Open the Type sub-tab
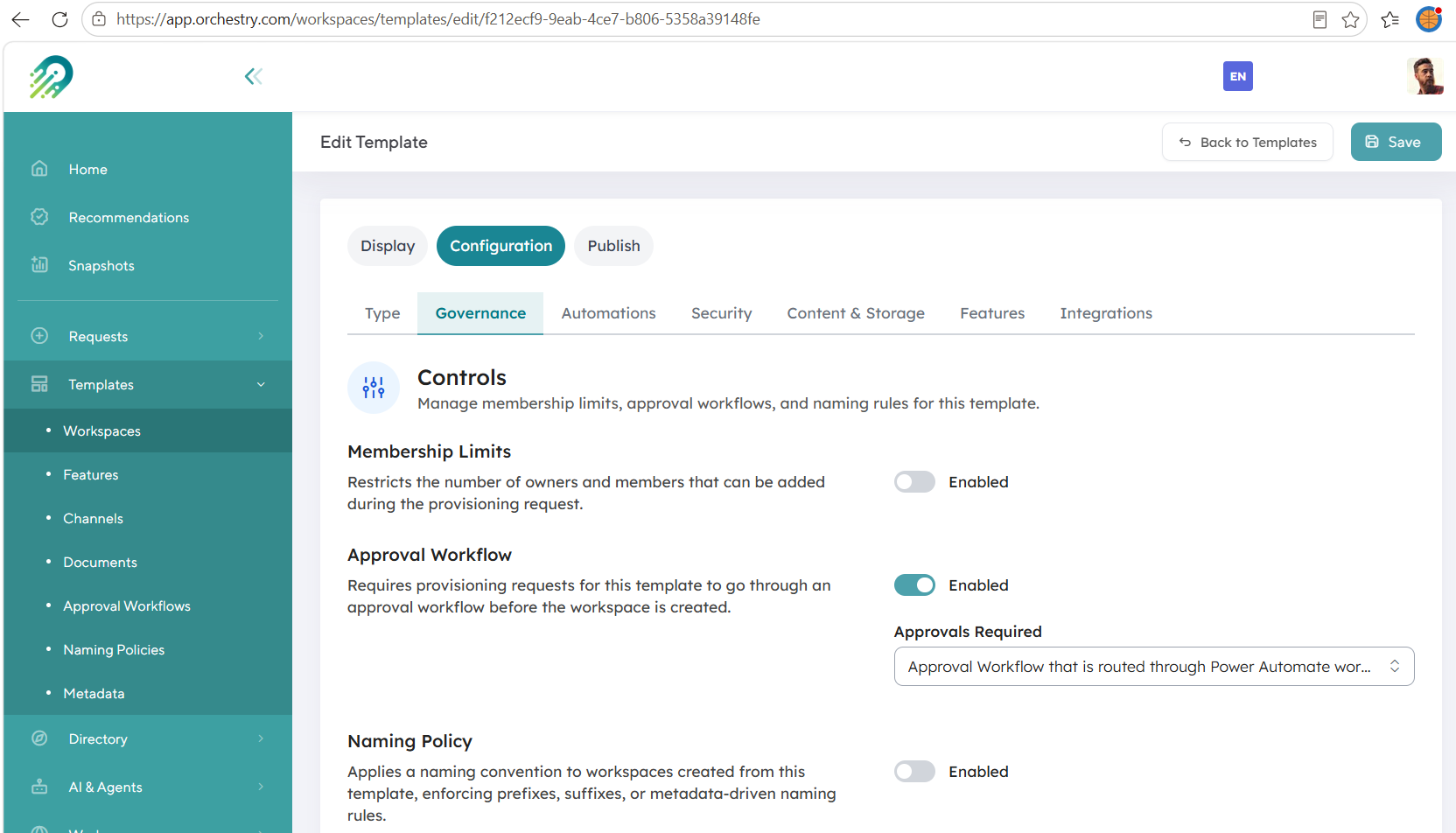 (x=382, y=313)
